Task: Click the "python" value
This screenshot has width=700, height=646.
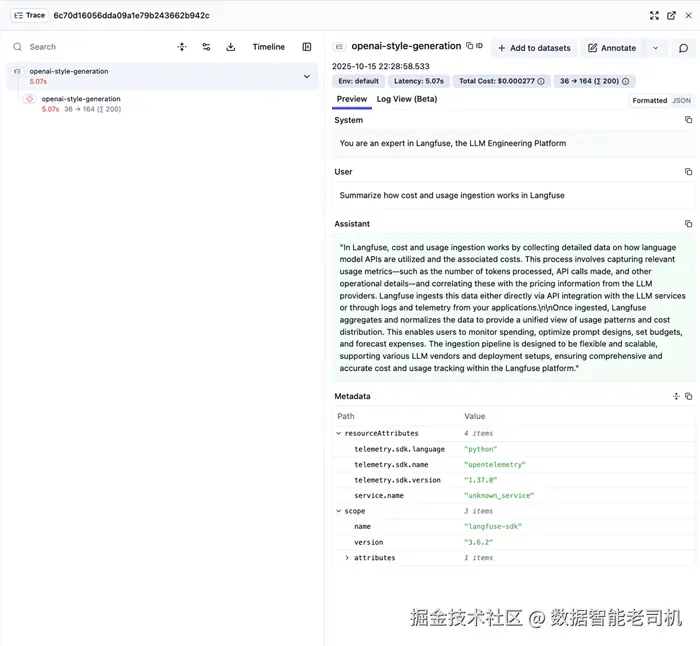Action: [x=480, y=449]
